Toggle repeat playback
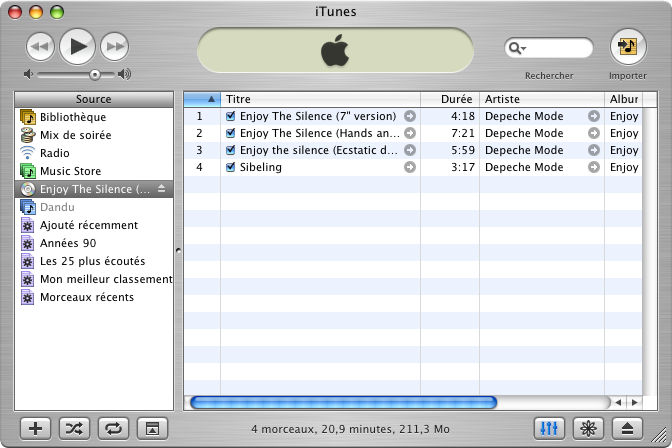672x448 pixels. [x=113, y=428]
